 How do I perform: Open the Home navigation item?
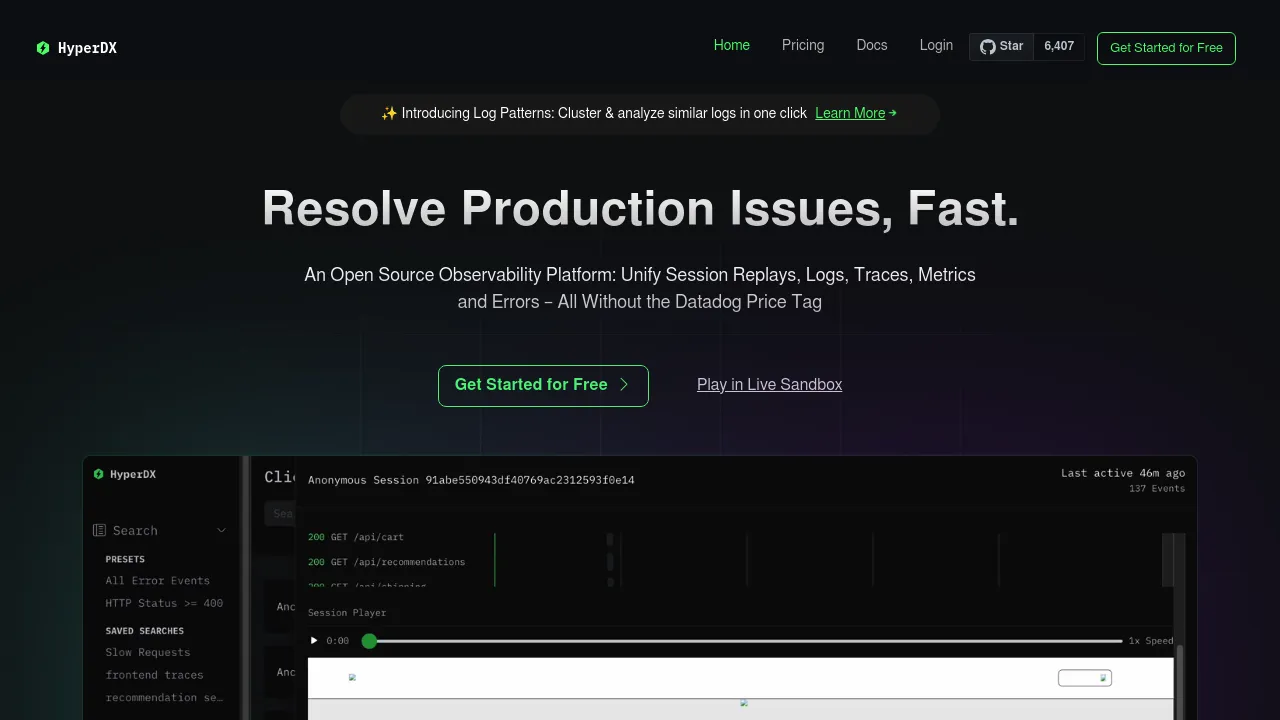731,45
